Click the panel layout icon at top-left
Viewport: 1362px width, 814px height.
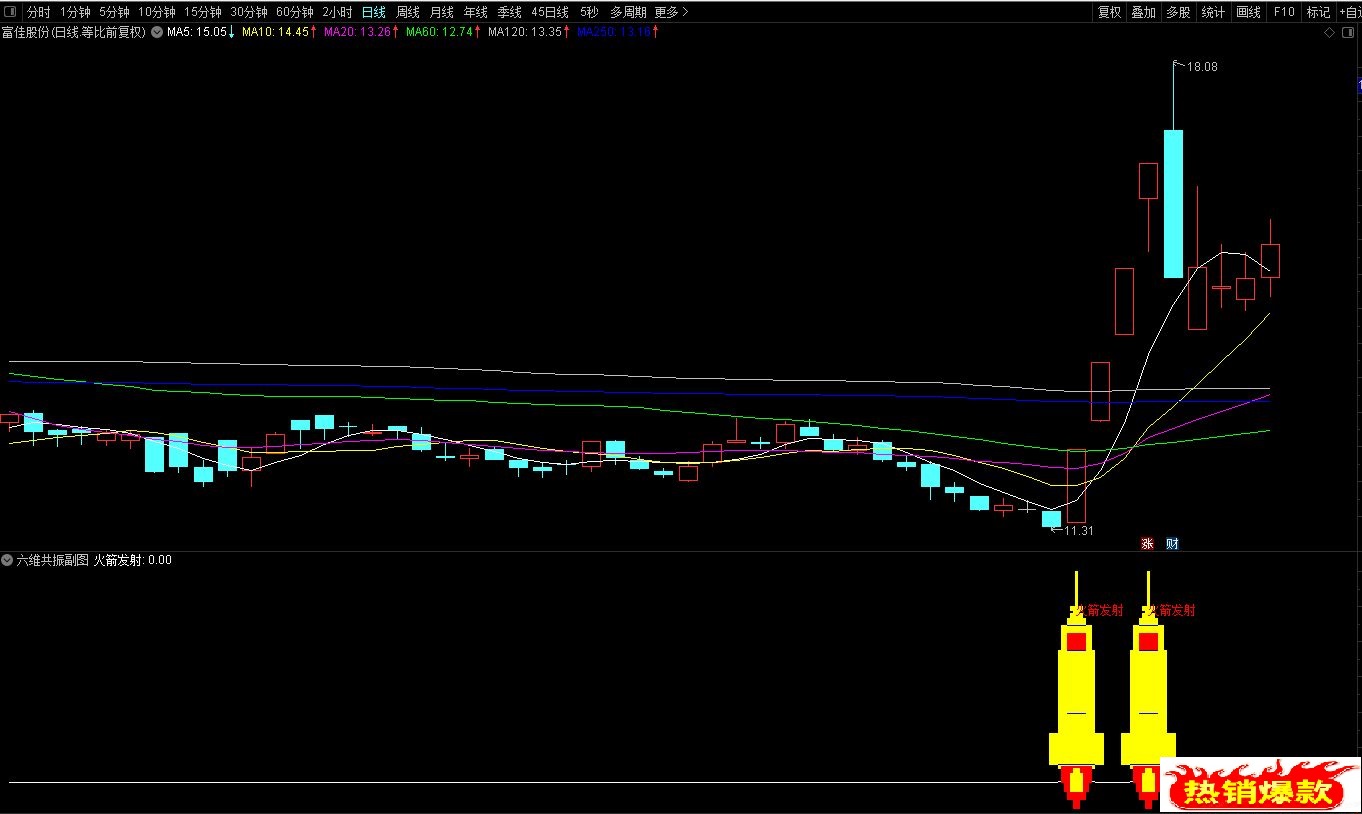10,12
